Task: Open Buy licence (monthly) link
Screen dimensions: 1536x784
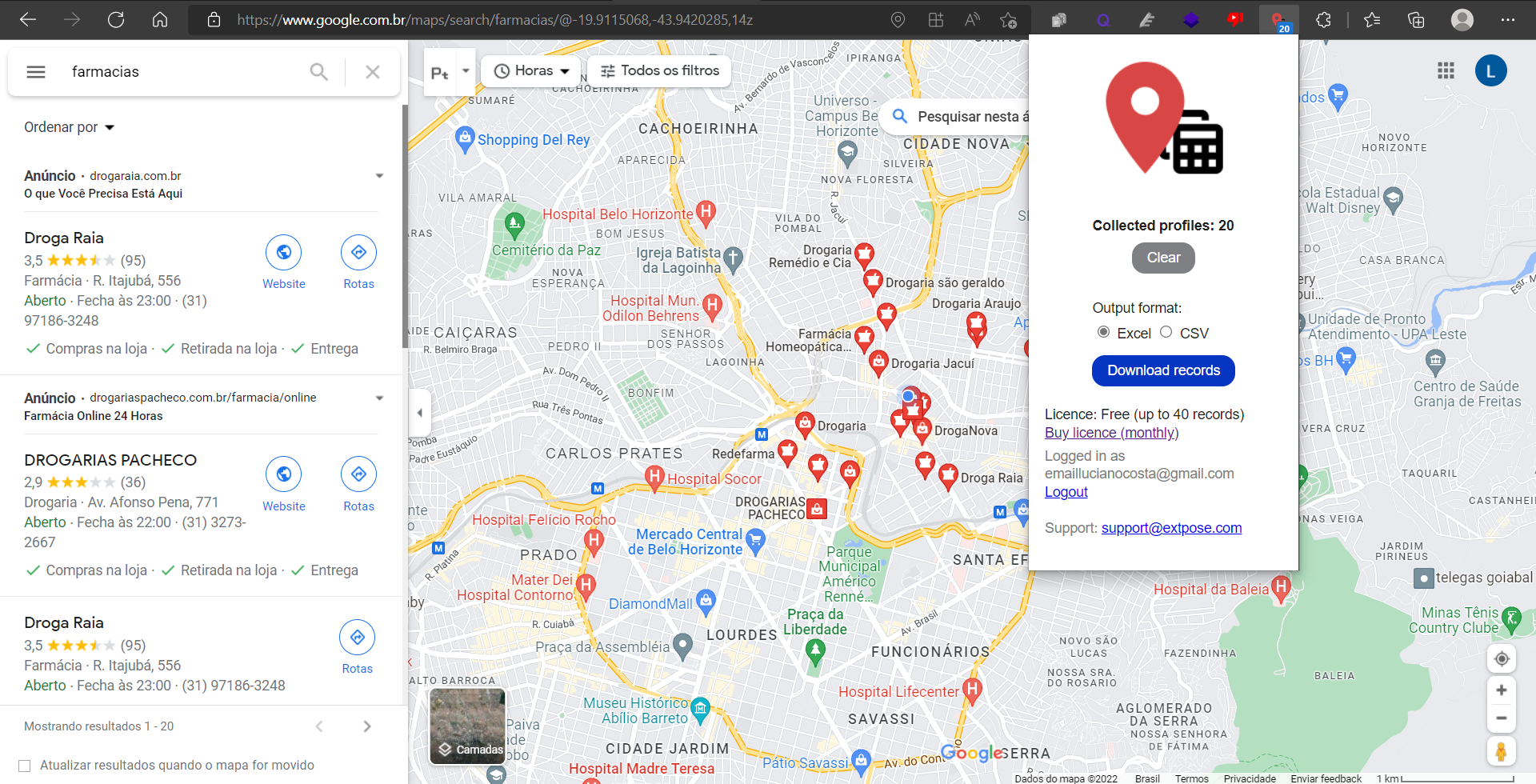Action: click(1111, 433)
